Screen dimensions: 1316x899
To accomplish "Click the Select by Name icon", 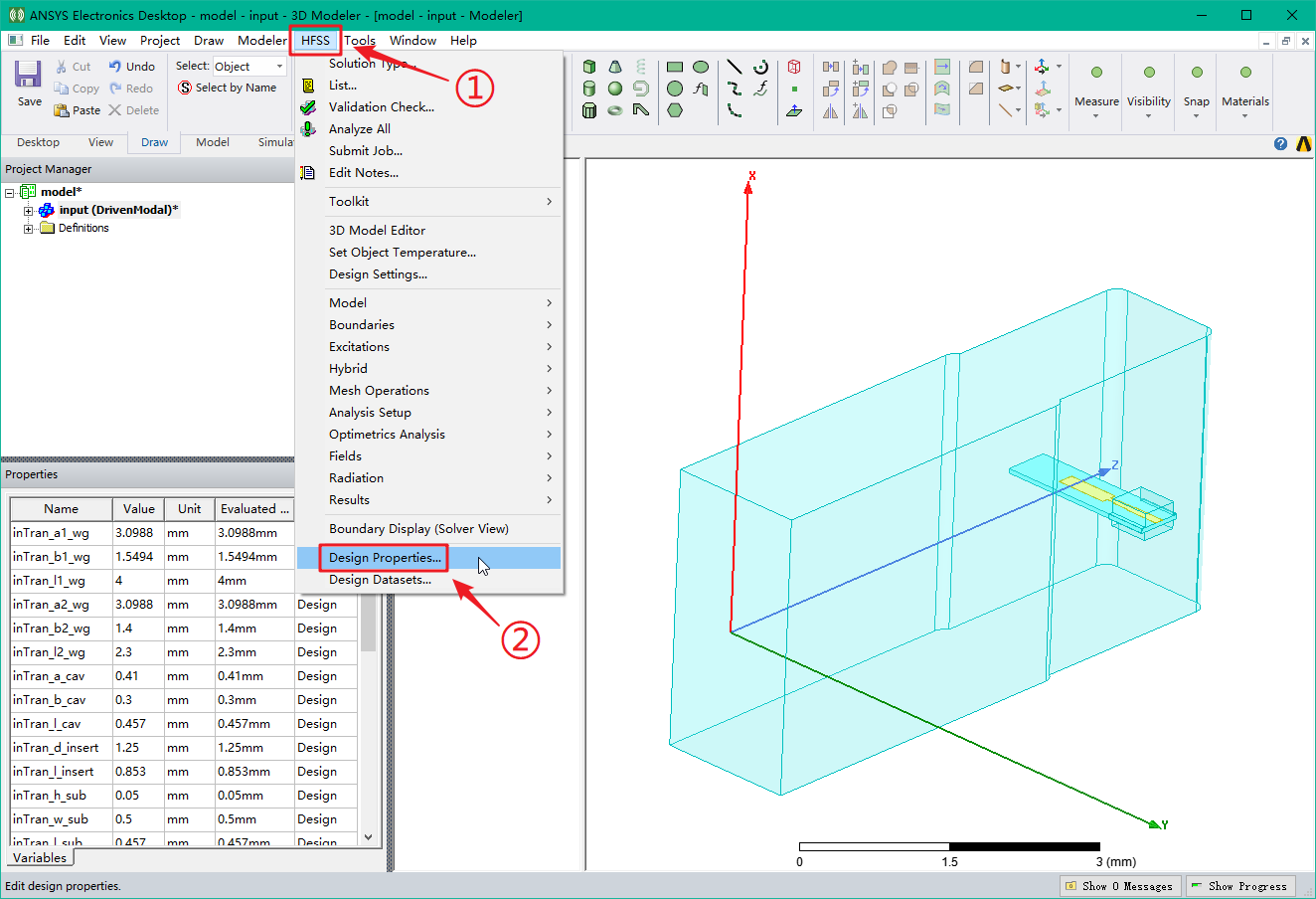I will [x=185, y=88].
